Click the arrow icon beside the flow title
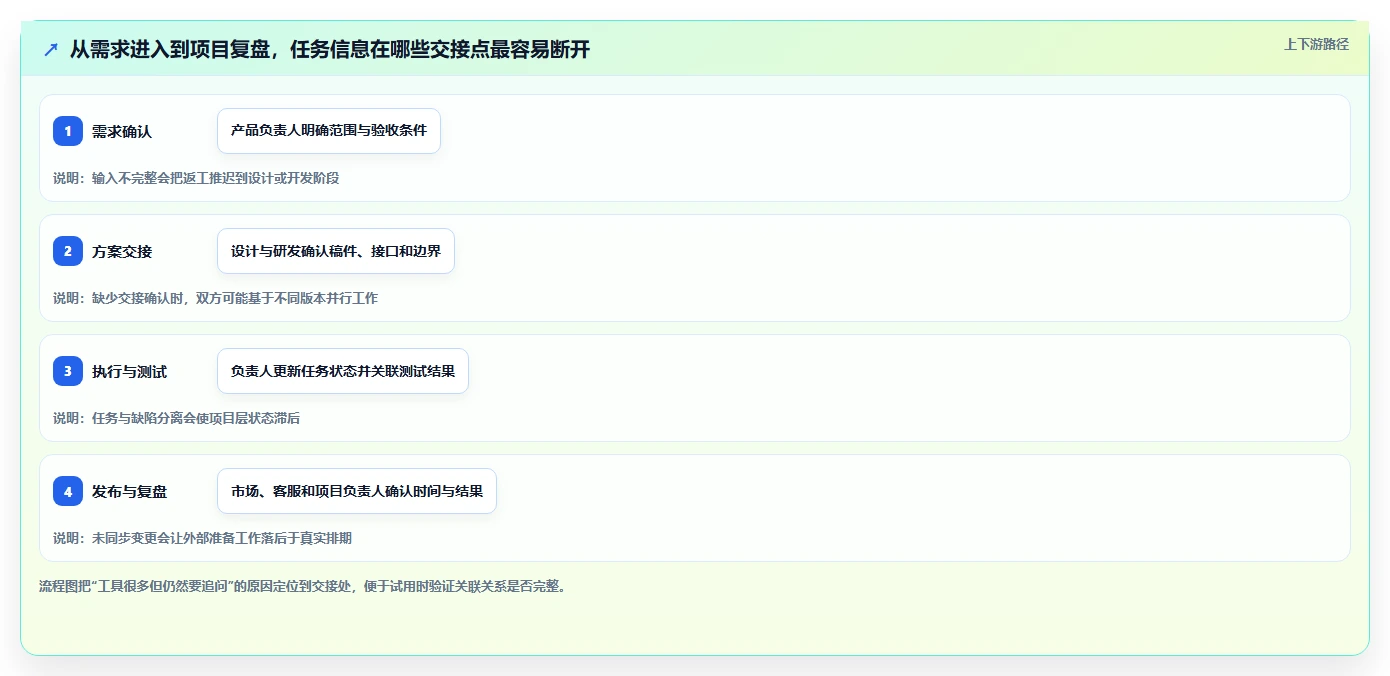Viewport: 1390px width, 676px height. pyautogui.click(x=51, y=49)
